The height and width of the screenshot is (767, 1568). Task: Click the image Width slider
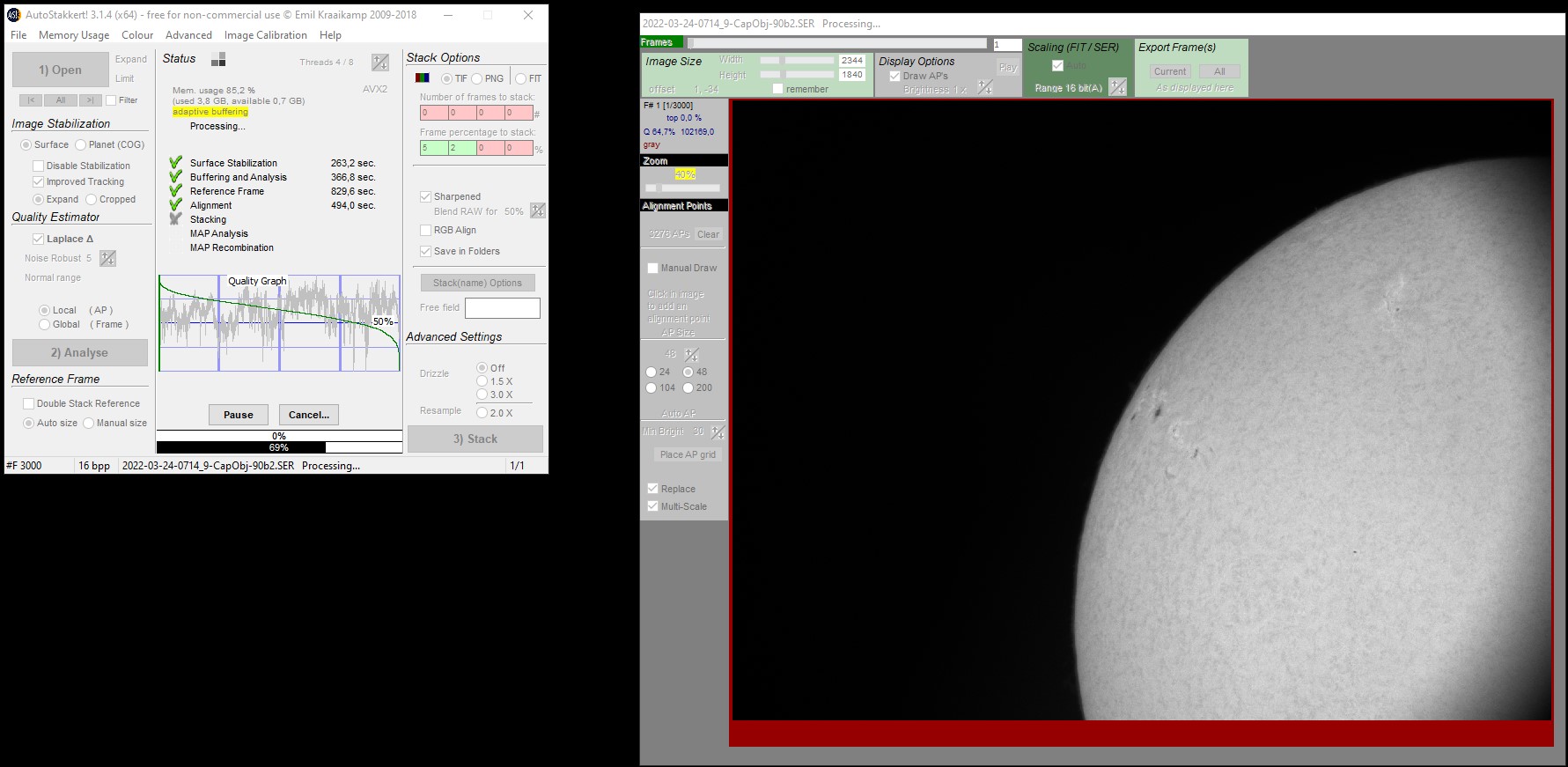pyautogui.click(x=797, y=60)
